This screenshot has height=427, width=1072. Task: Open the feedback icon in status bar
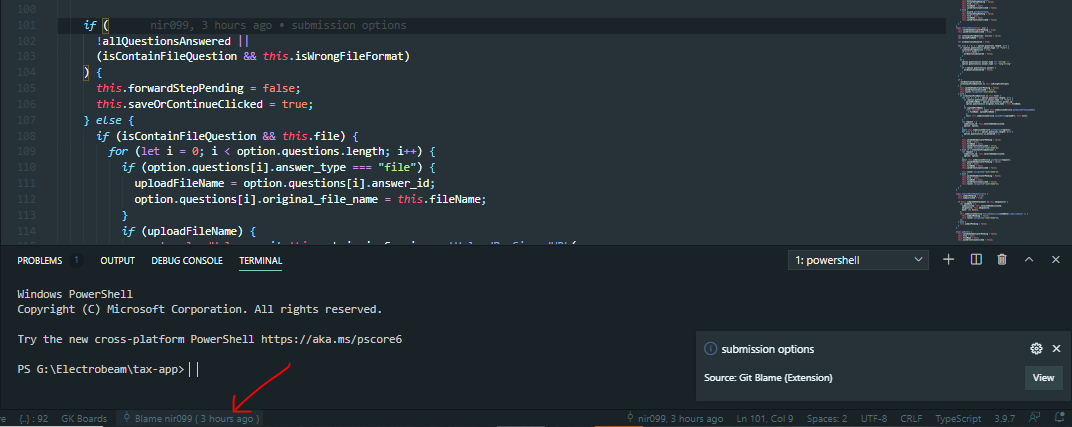point(1035,418)
